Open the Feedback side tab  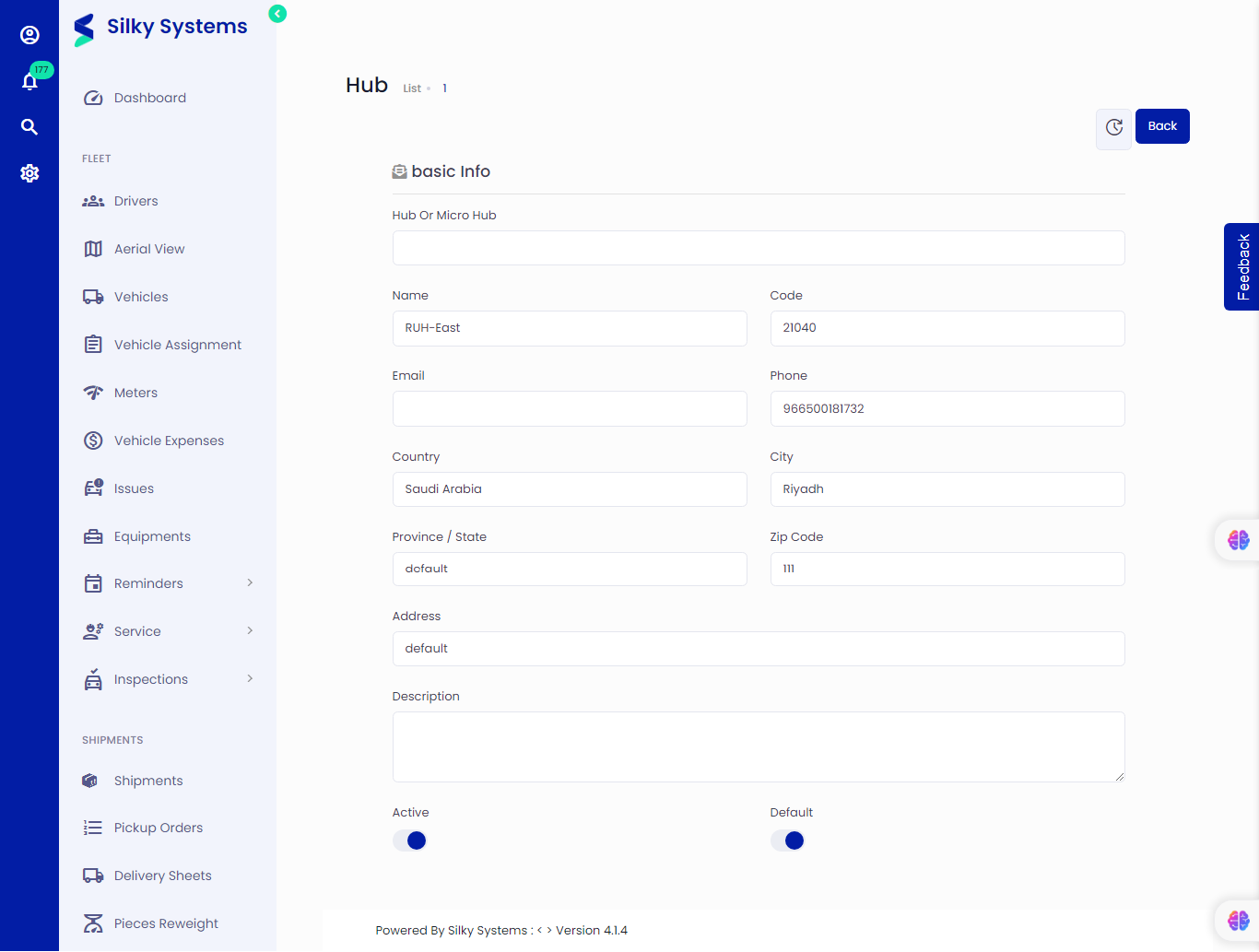1242,267
